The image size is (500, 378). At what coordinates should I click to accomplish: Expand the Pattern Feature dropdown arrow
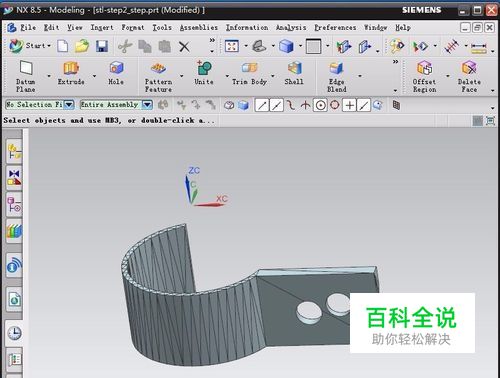[182, 76]
